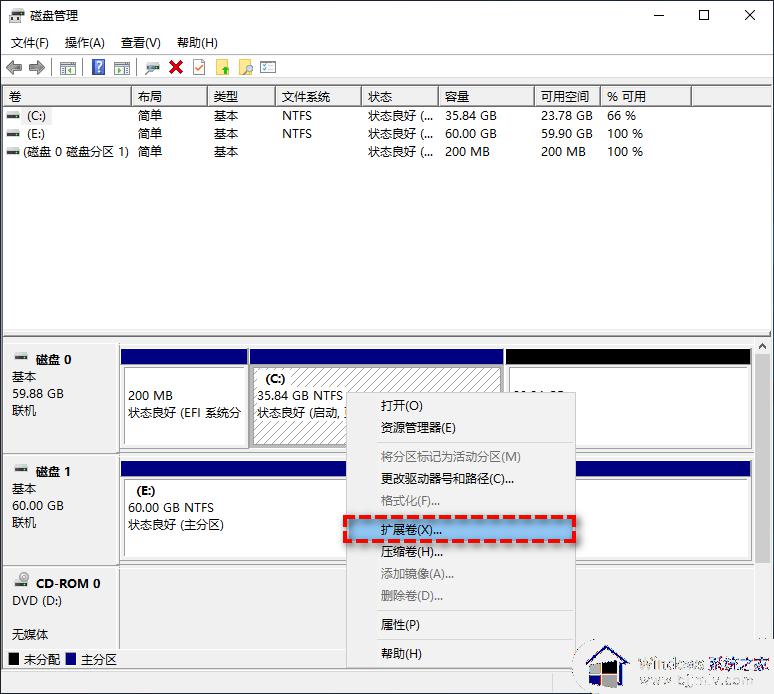Open 属性(P) from the context menu
Screen dimensions: 774x694
coord(461,625)
